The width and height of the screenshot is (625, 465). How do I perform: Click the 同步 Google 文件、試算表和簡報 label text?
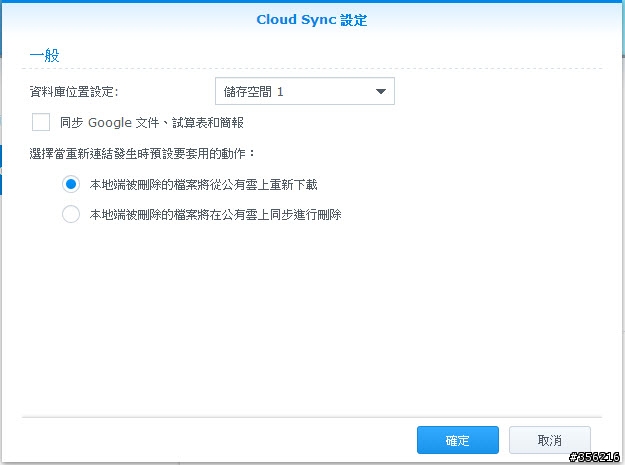tap(152, 123)
